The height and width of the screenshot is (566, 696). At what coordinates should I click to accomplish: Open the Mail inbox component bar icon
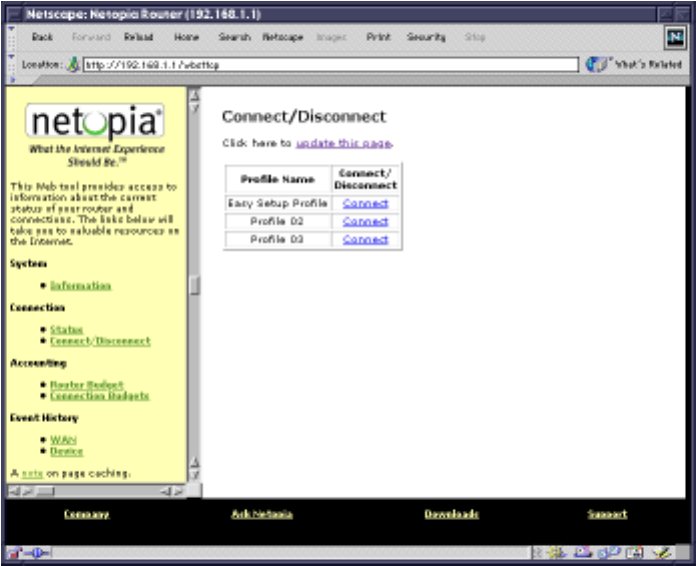click(x=583, y=552)
